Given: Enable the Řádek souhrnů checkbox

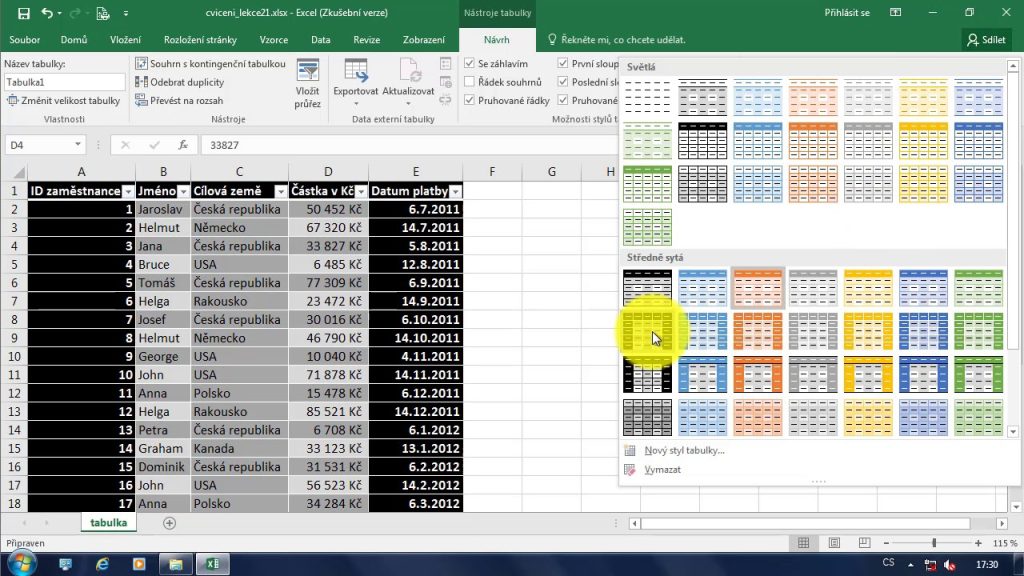Looking at the screenshot, I should pyautogui.click(x=469, y=81).
